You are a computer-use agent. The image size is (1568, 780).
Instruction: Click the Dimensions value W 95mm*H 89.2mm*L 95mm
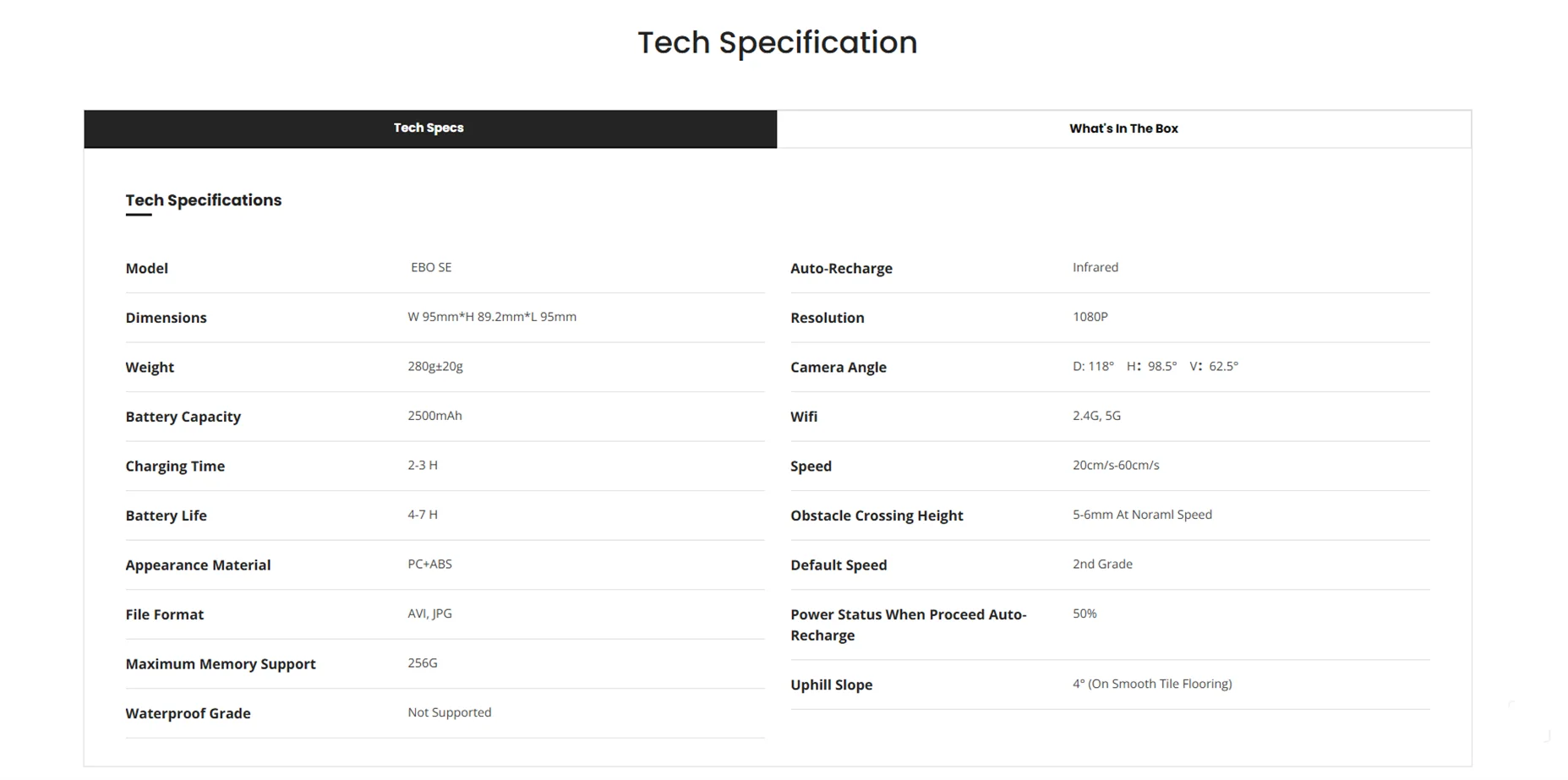click(x=492, y=317)
